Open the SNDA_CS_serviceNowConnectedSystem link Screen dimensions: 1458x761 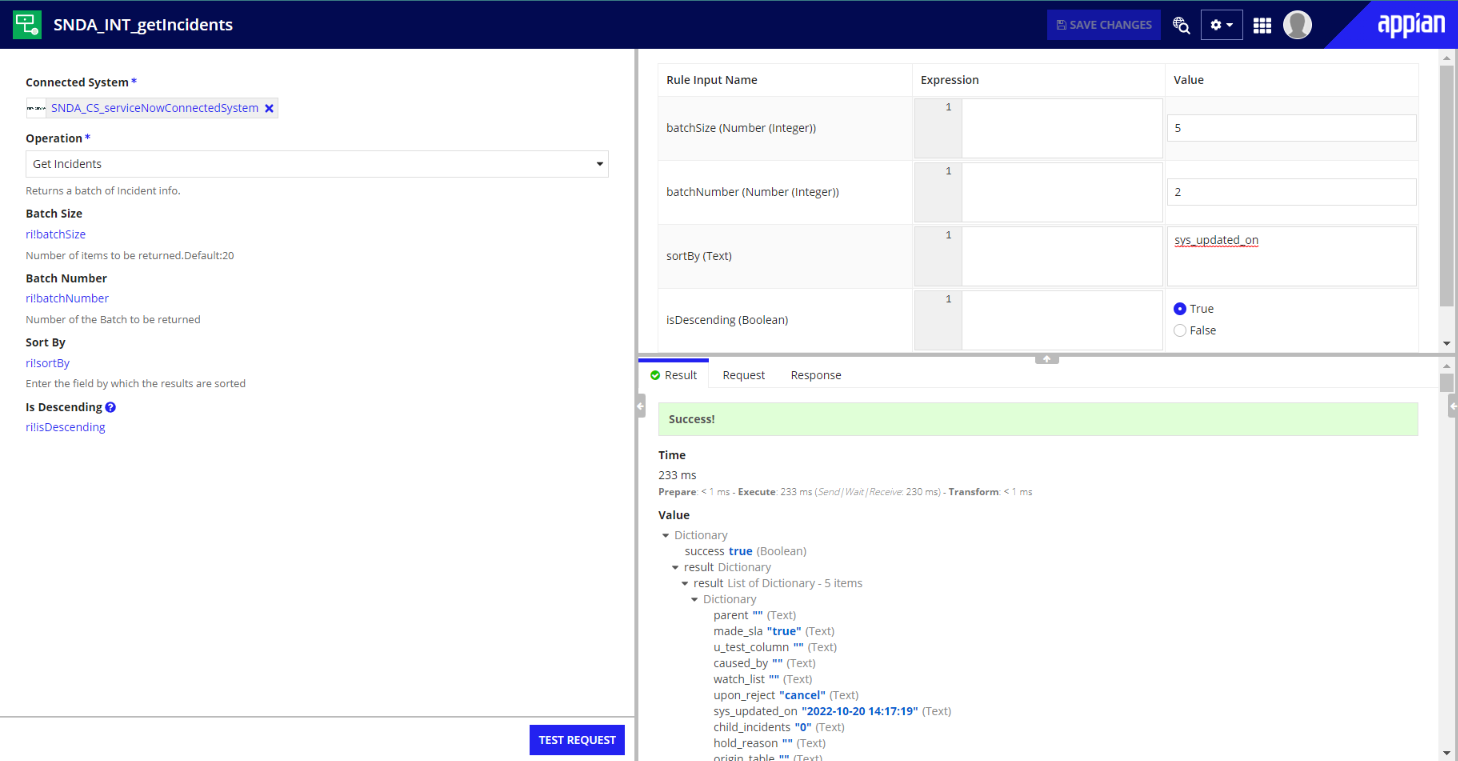(155, 108)
